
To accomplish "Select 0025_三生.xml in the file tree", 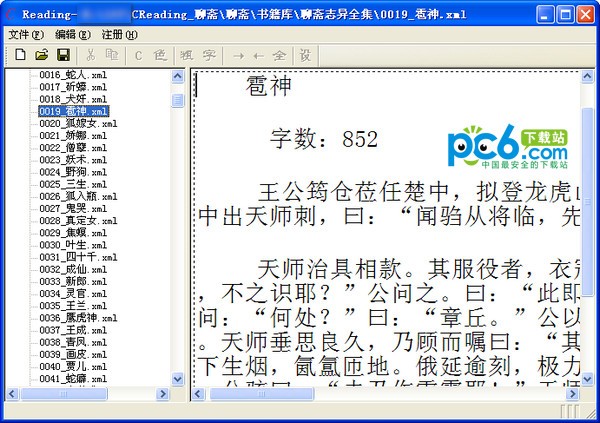I will [73, 185].
